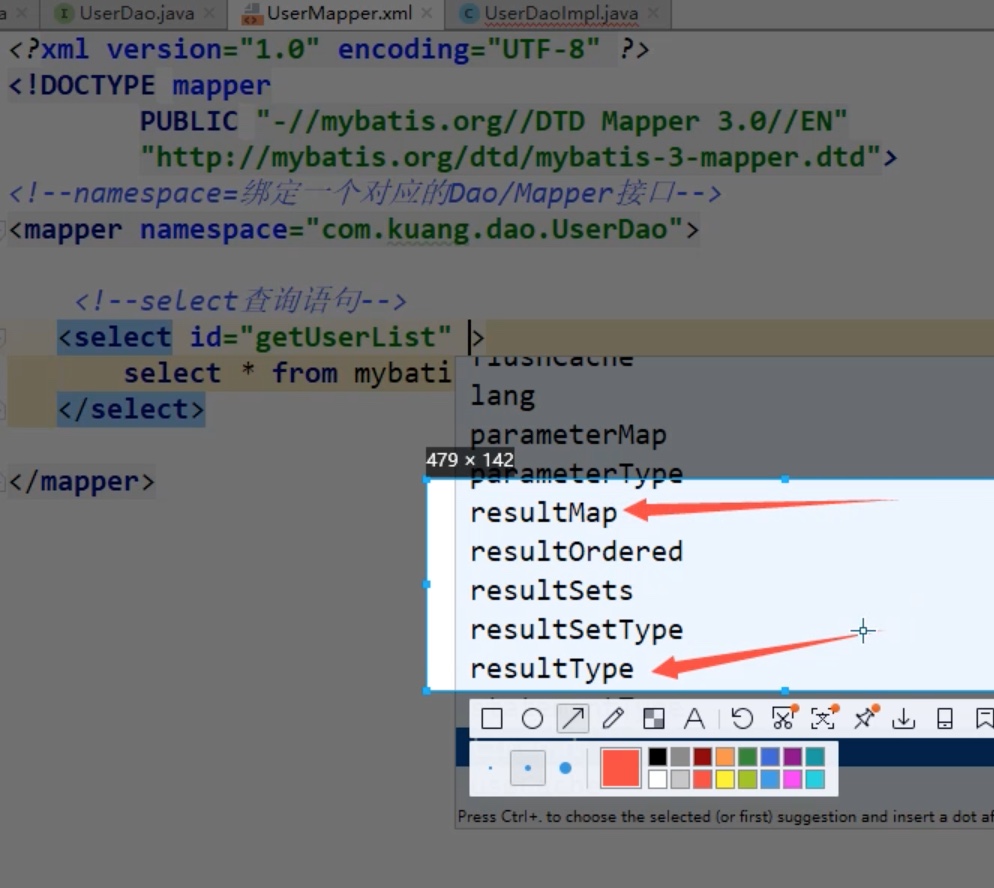Click the undo annotation icon

click(741, 718)
